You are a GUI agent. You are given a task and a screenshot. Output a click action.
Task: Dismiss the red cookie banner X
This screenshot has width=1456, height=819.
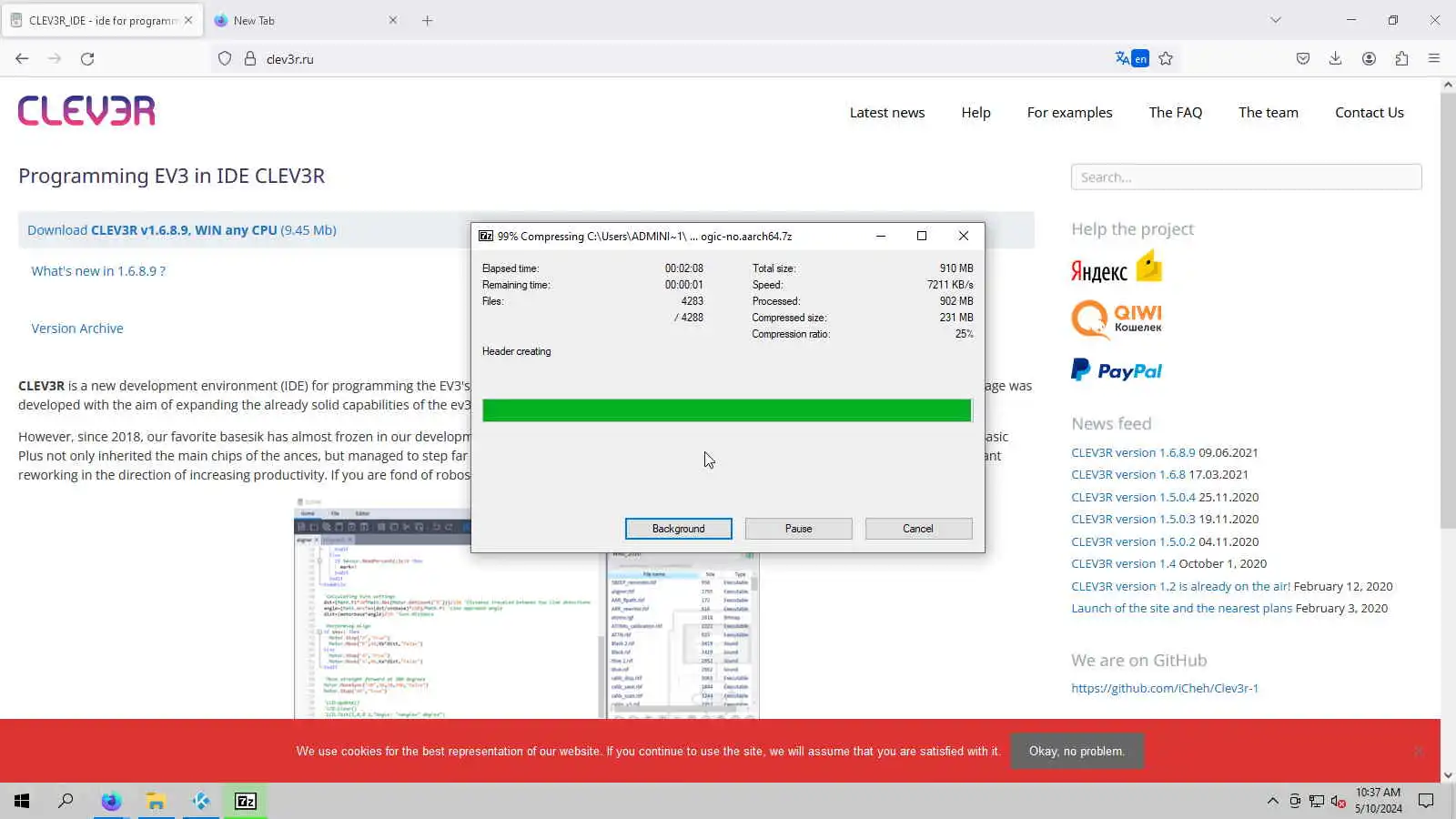1418,751
